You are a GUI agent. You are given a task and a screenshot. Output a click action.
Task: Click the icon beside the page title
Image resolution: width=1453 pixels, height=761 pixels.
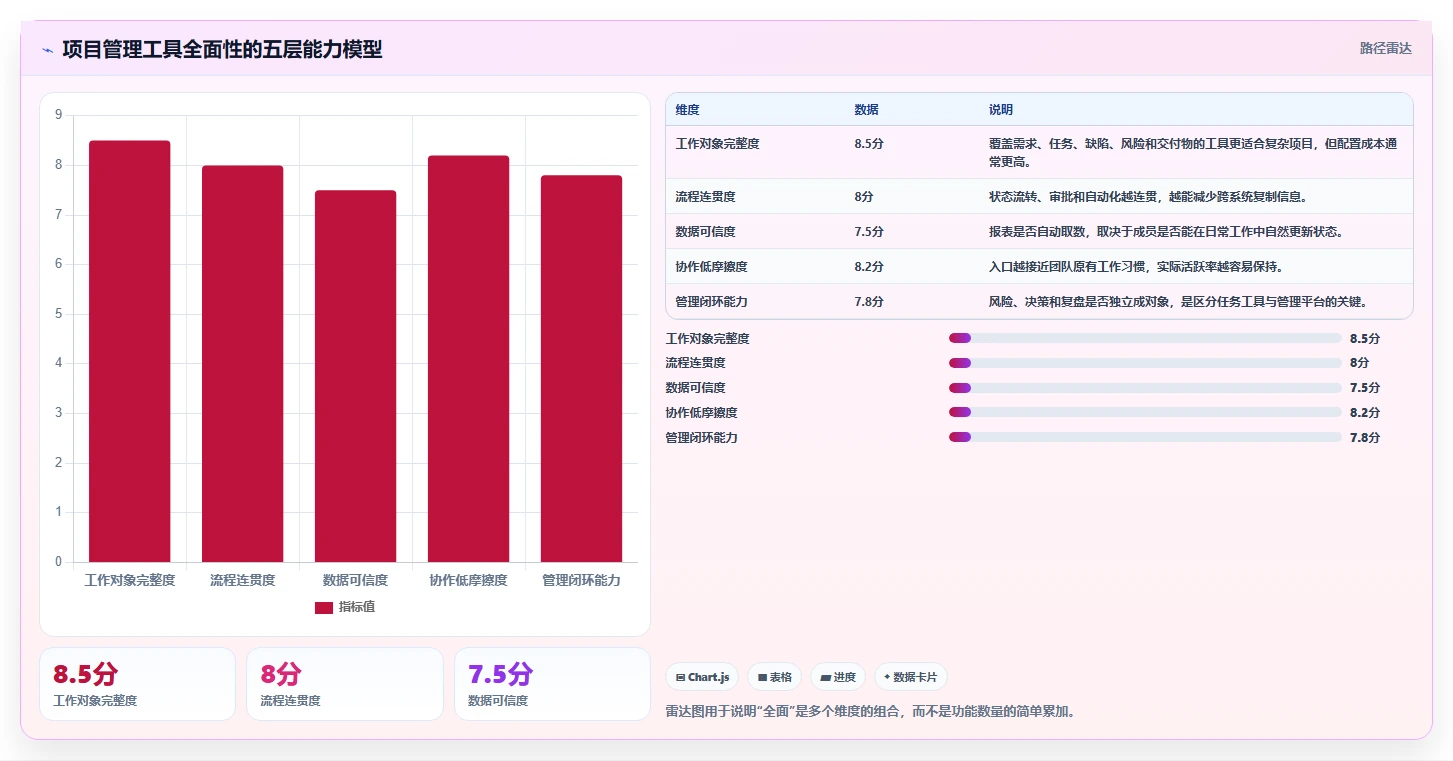(47, 50)
